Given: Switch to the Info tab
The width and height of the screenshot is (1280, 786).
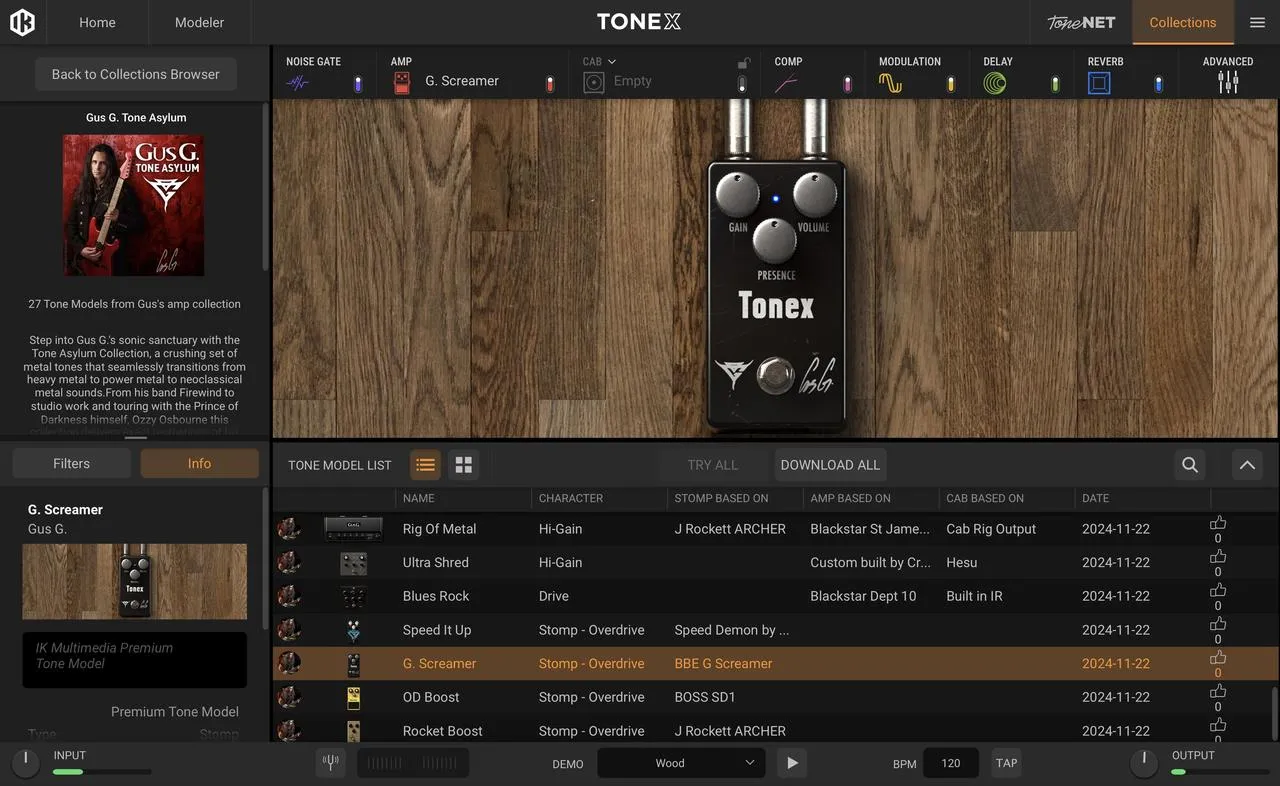Looking at the screenshot, I should point(199,463).
